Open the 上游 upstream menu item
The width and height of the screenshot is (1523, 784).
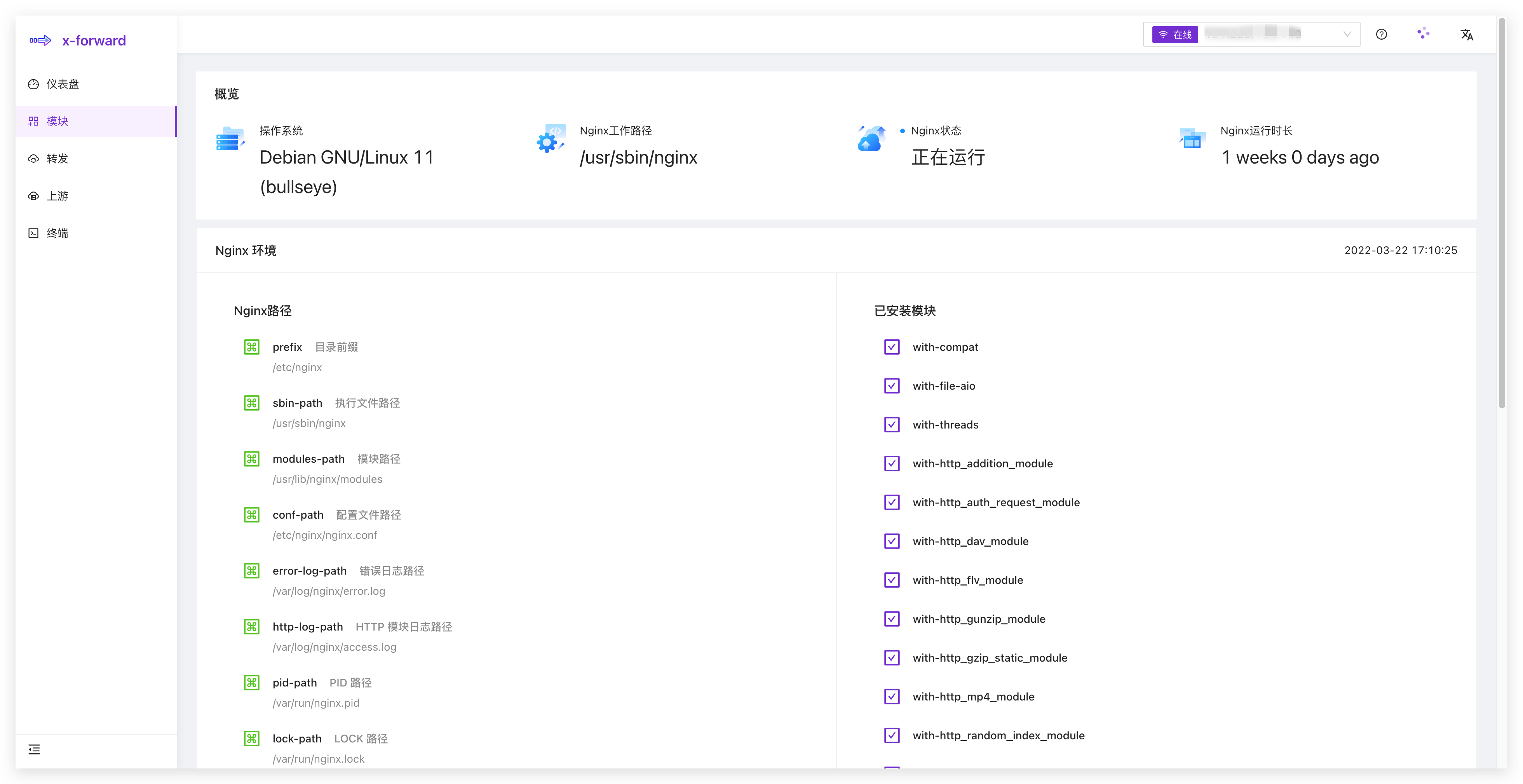click(x=58, y=196)
